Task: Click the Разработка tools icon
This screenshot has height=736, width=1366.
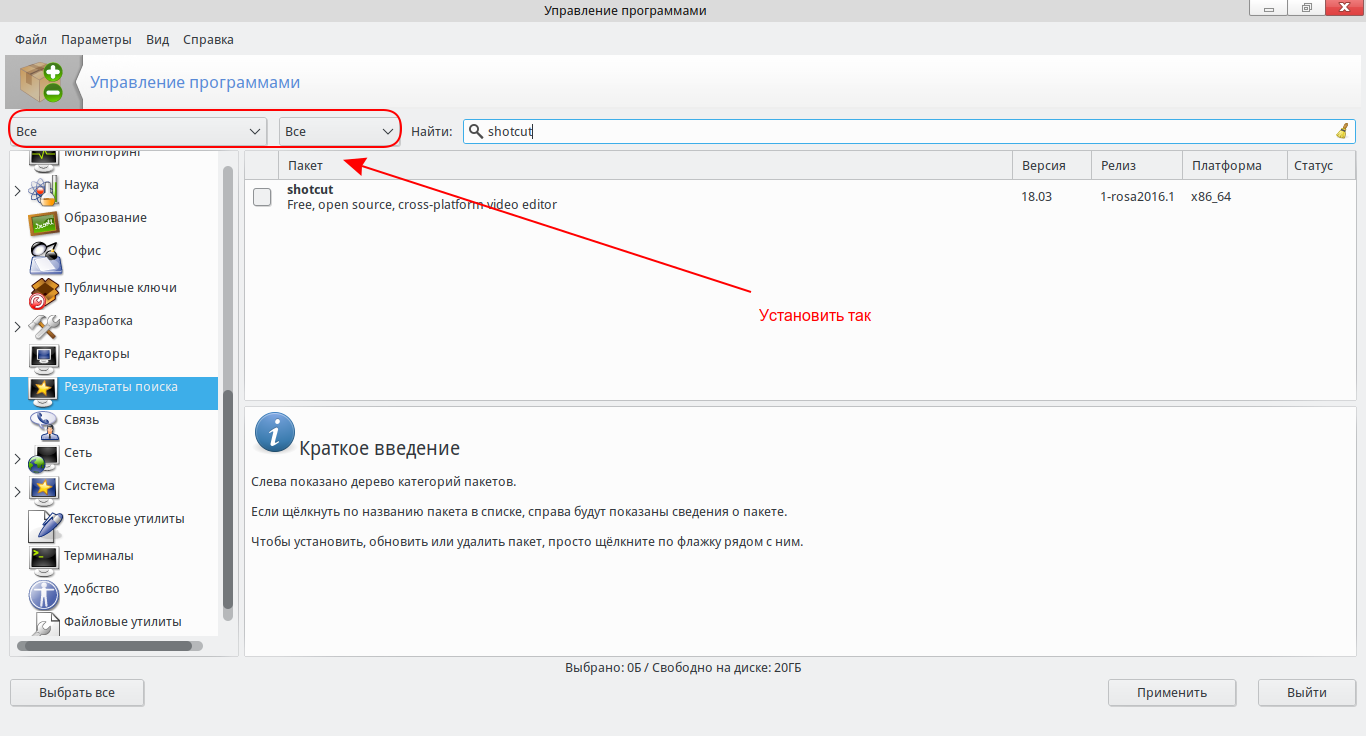Action: click(43, 324)
